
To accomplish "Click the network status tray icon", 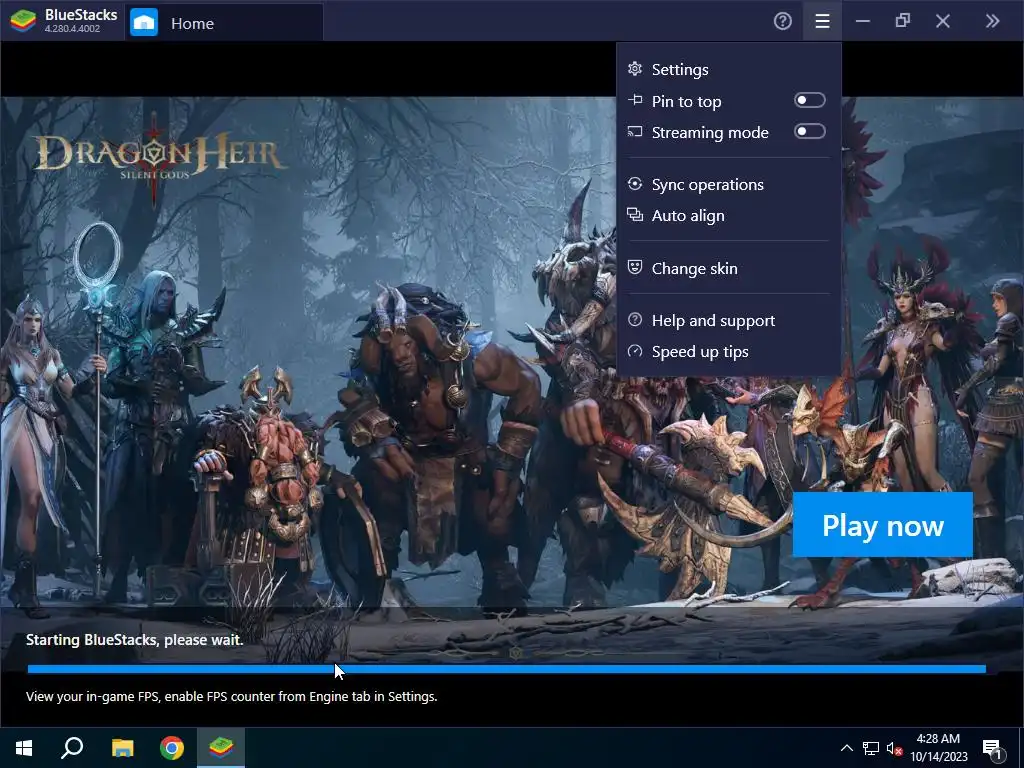I will (871, 748).
